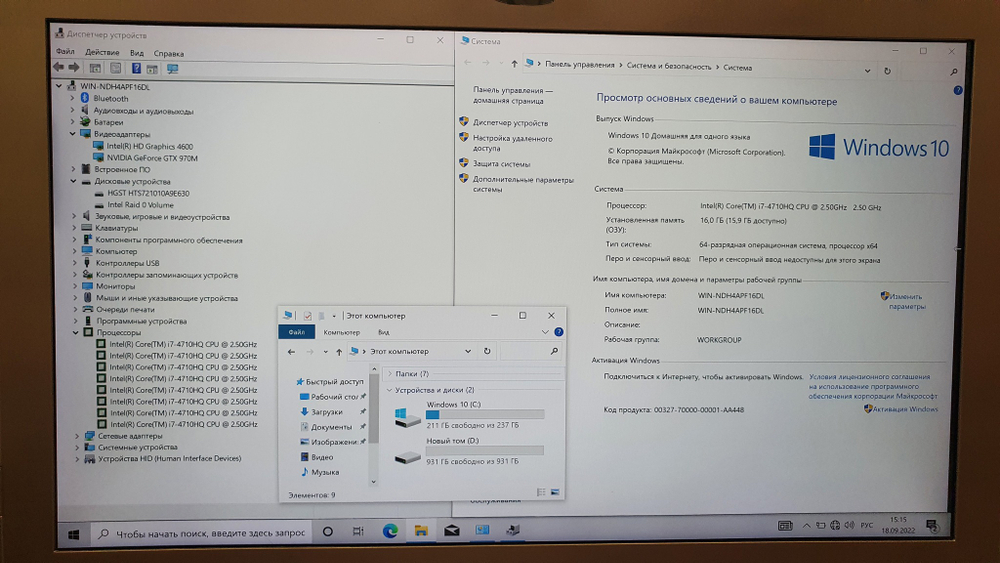
Task: Open Действие menu in Device Manager
Action: (x=102, y=52)
